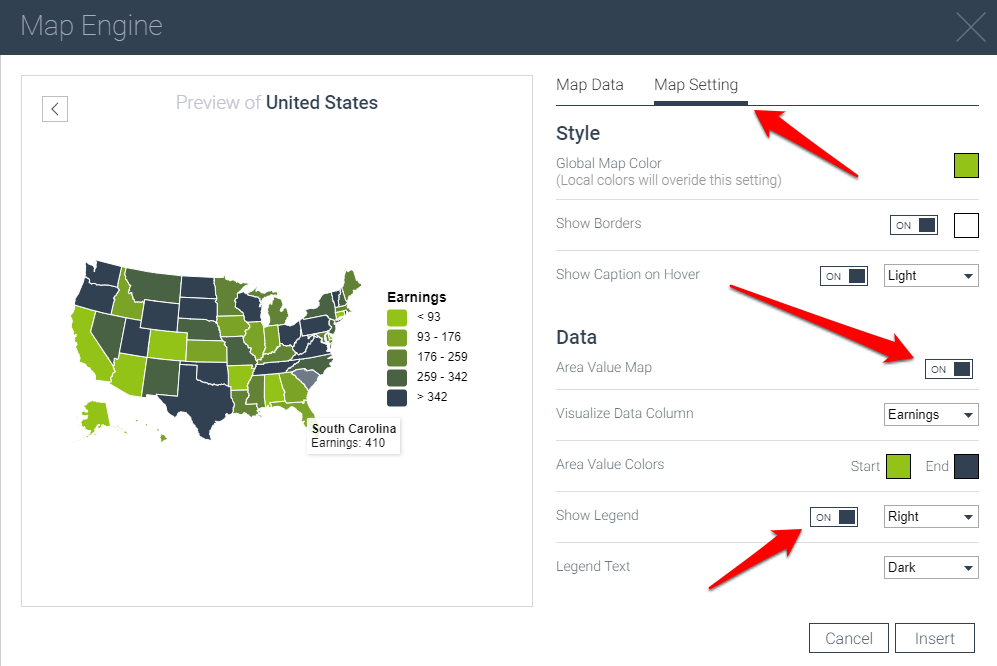Screen dimensions: 997x666
Task: Close the Map Engine dialog
Action: click(x=970, y=27)
